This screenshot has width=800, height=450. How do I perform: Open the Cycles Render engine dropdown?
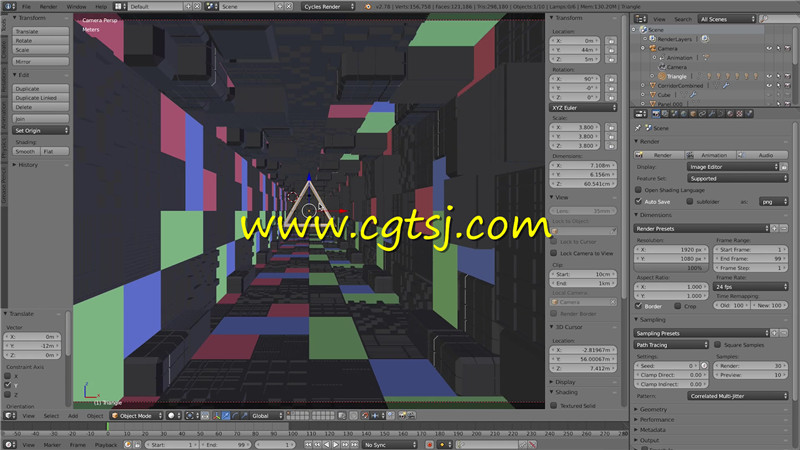coord(328,7)
